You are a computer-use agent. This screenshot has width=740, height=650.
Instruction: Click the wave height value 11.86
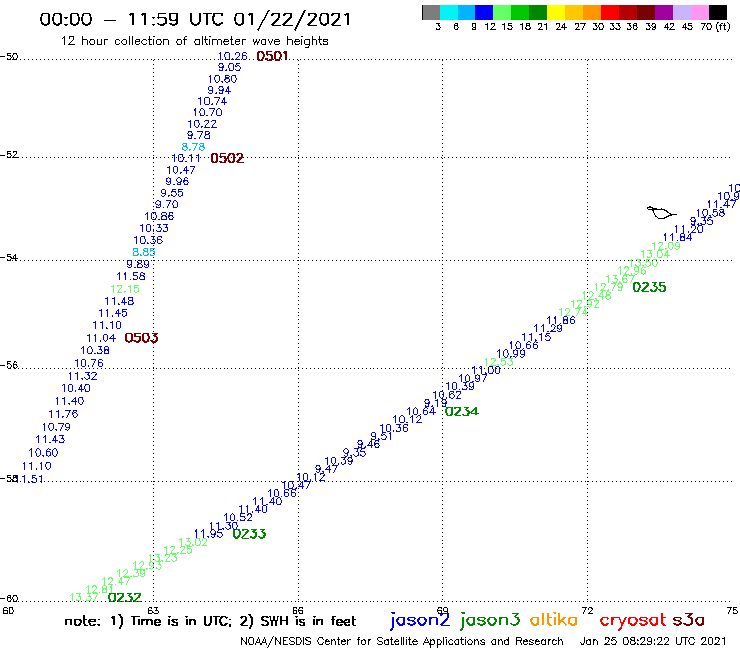point(561,320)
